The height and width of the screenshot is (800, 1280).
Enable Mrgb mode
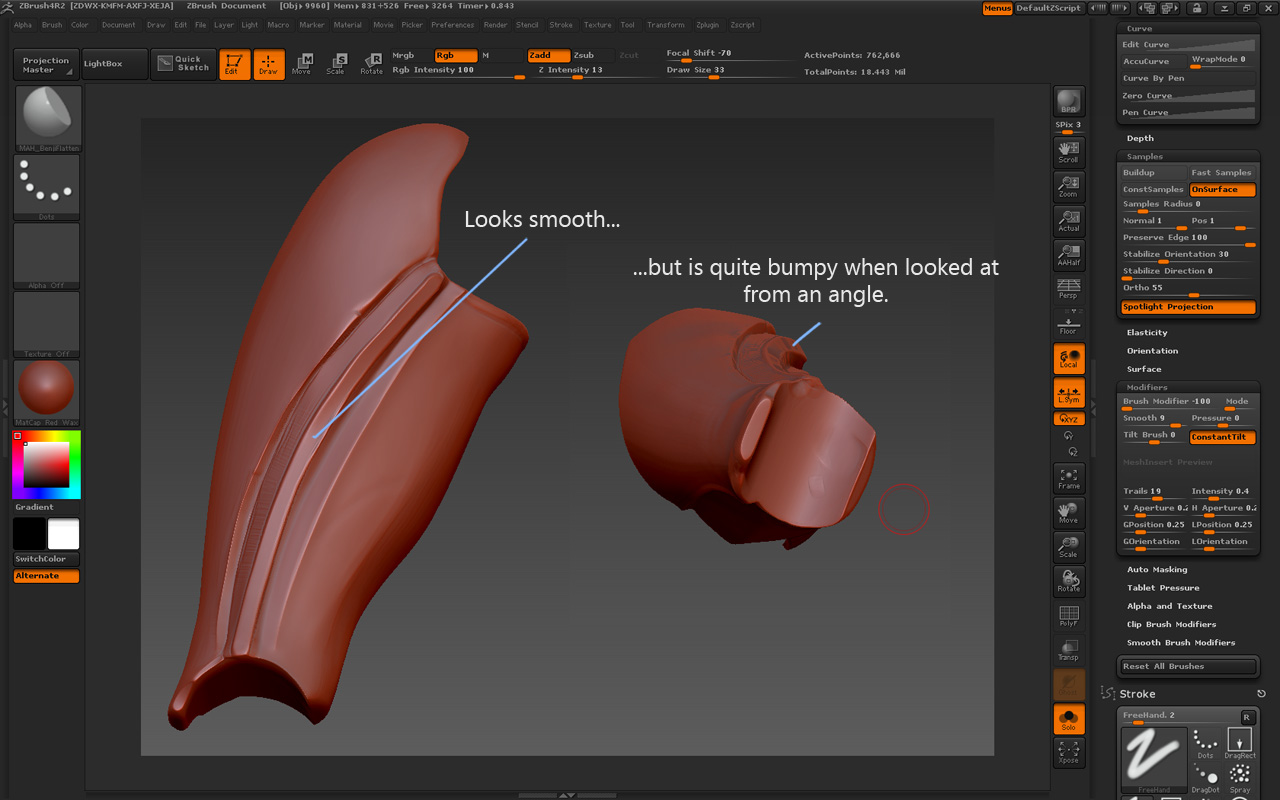click(x=412, y=56)
